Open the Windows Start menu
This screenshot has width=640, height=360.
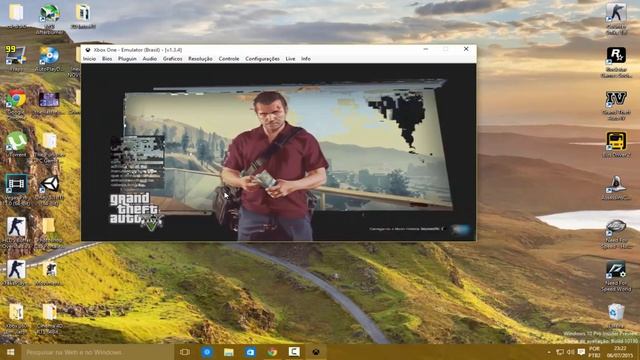pyautogui.click(x=11, y=352)
